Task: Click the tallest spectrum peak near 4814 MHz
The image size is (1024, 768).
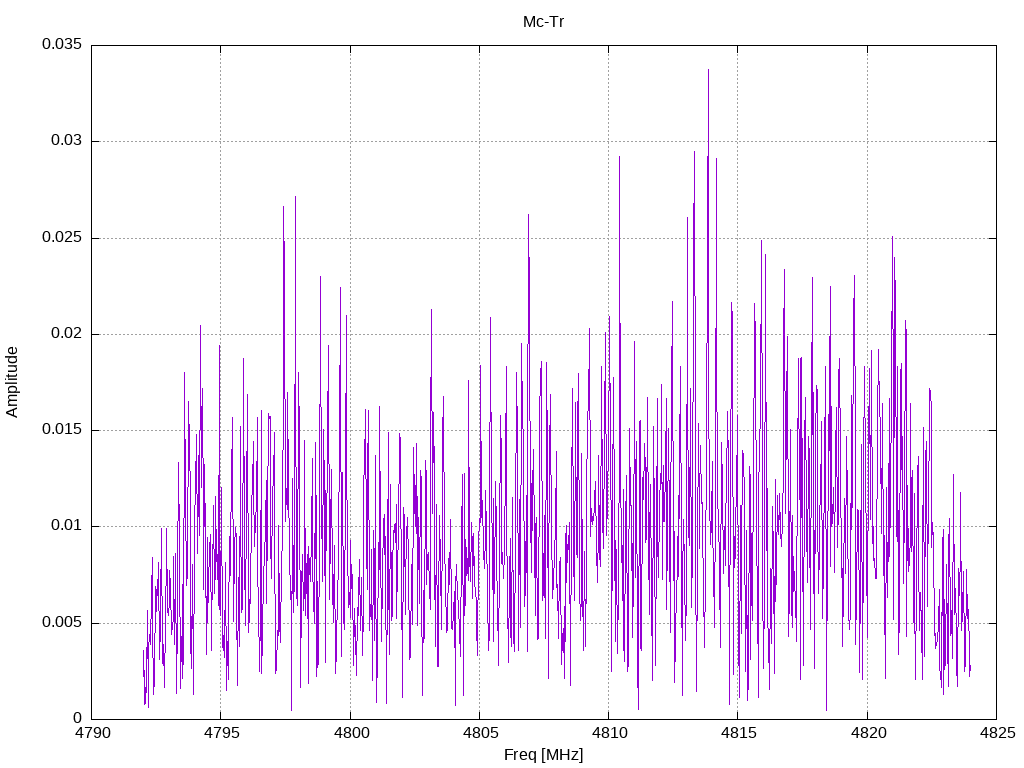Action: tap(709, 71)
